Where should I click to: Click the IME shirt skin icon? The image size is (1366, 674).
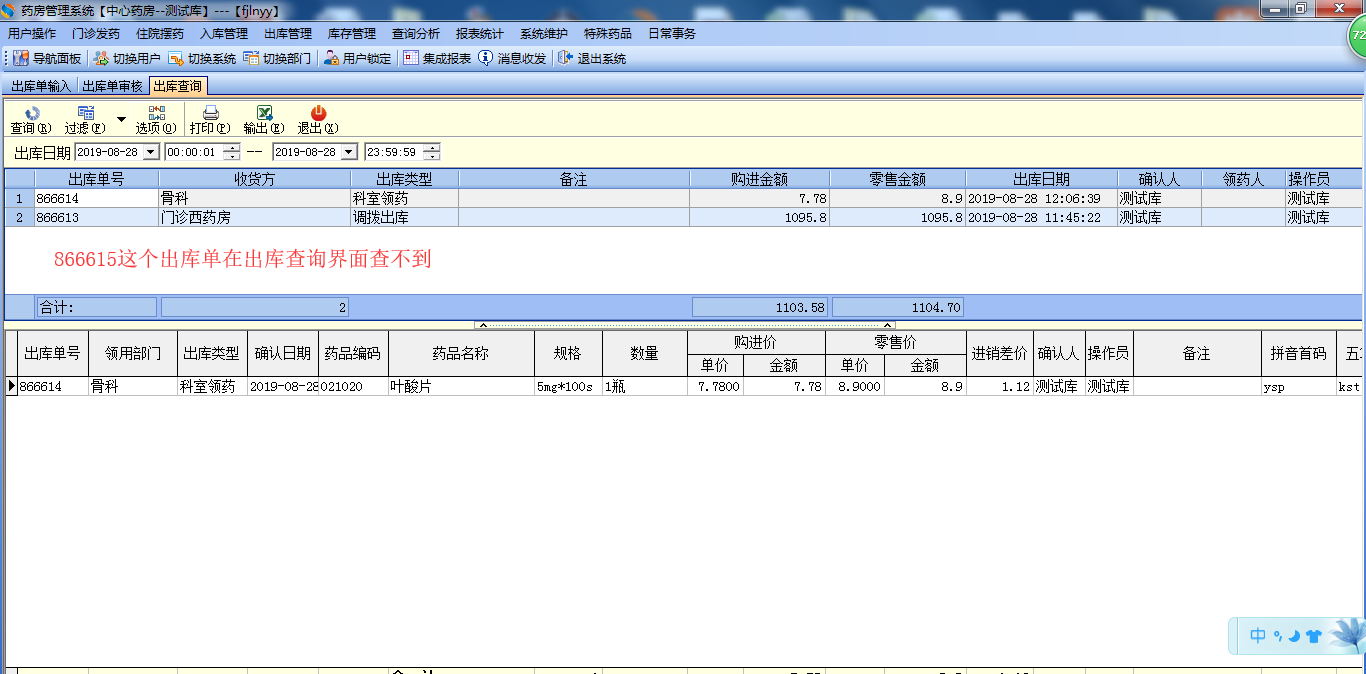[x=1313, y=635]
